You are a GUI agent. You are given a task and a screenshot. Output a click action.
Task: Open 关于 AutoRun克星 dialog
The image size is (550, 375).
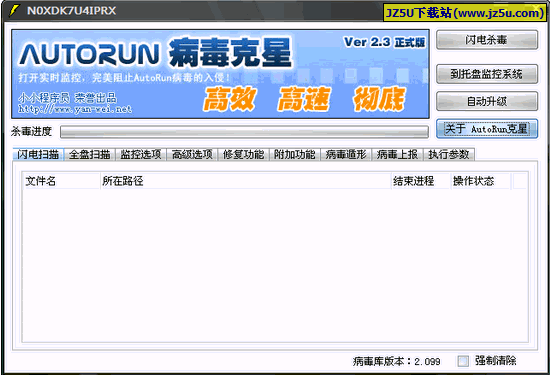point(487,129)
